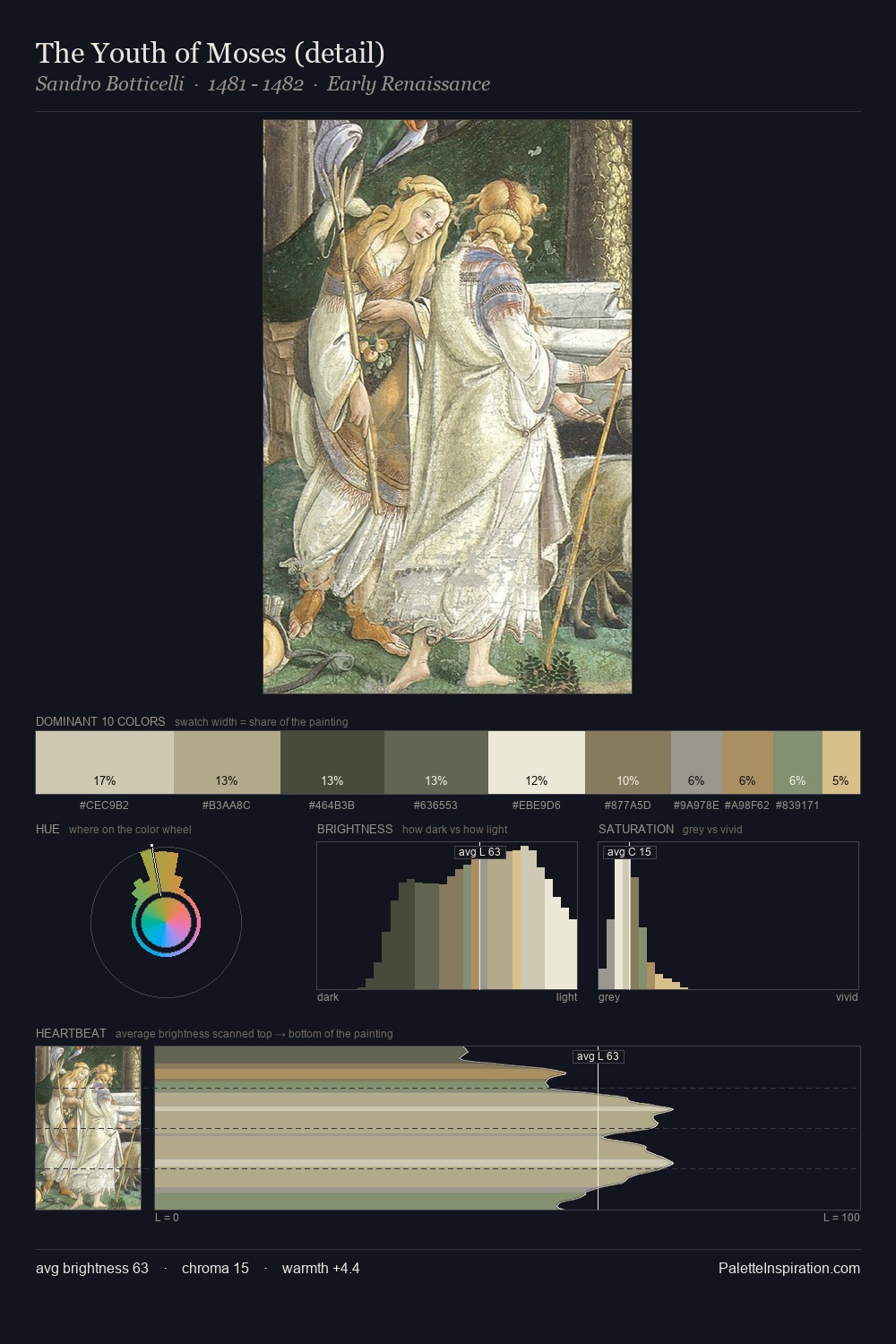Click the avg brightness 63 footer stat
The image size is (896, 1344).
92,1268
